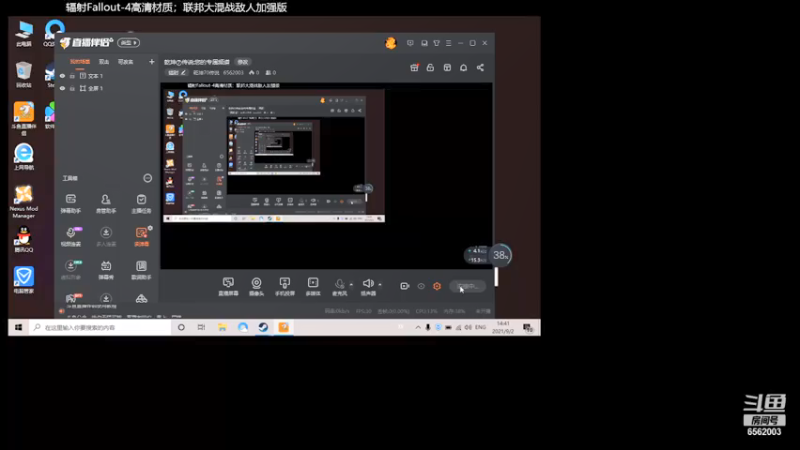Screen dimensions: 800x450
Task: Open the Task View taskbar button
Action: [x=202, y=328]
